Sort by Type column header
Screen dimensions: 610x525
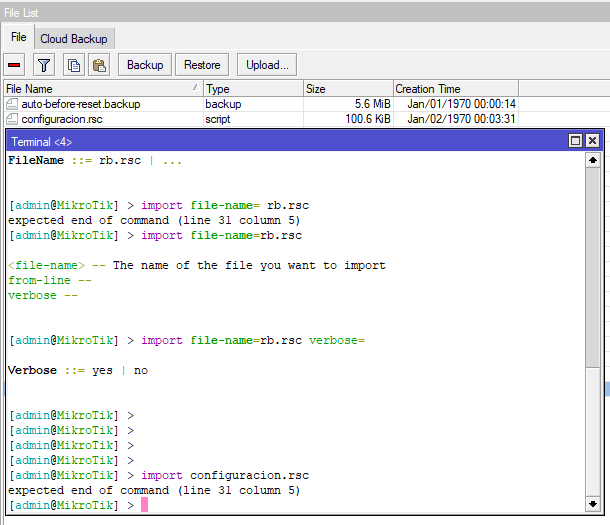[x=253, y=89]
